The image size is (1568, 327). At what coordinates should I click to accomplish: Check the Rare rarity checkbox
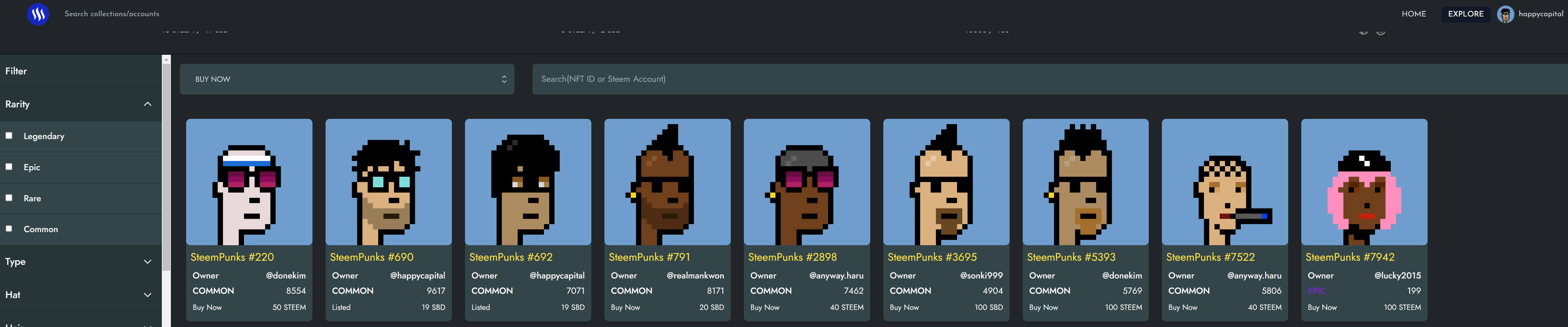pyautogui.click(x=9, y=197)
